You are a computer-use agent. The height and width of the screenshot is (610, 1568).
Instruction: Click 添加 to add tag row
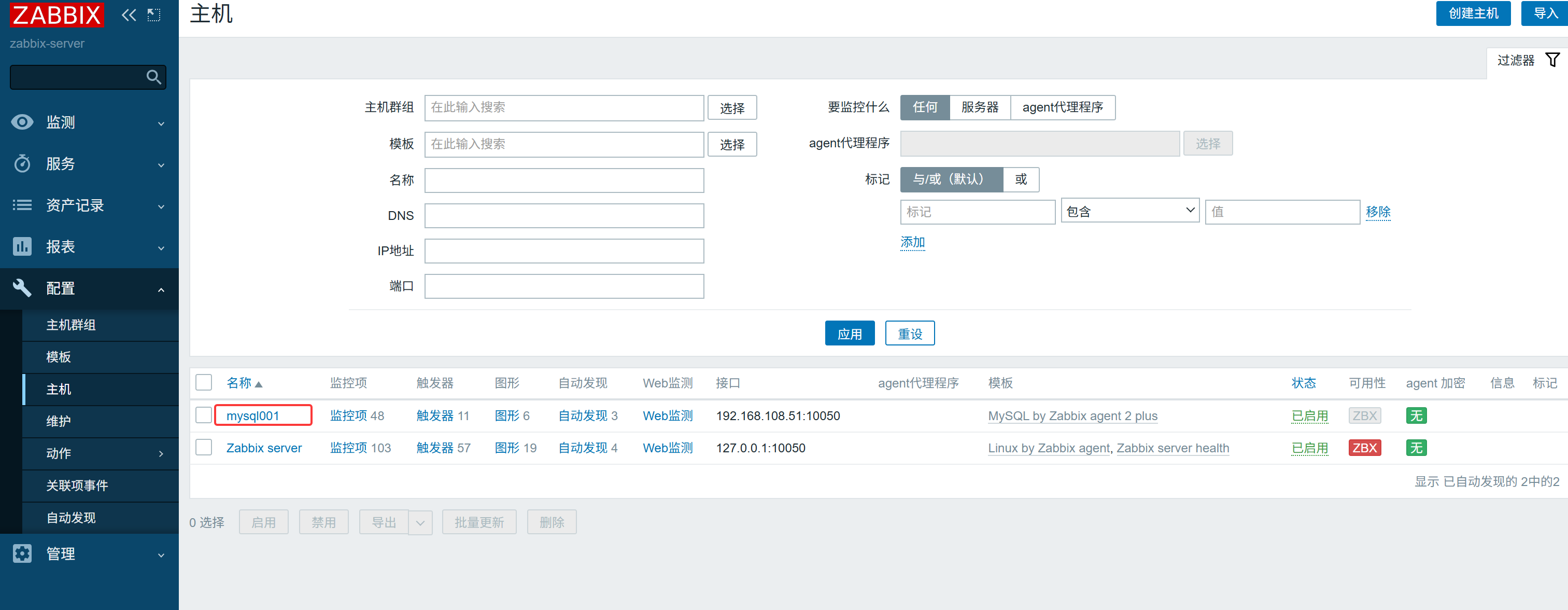(912, 242)
